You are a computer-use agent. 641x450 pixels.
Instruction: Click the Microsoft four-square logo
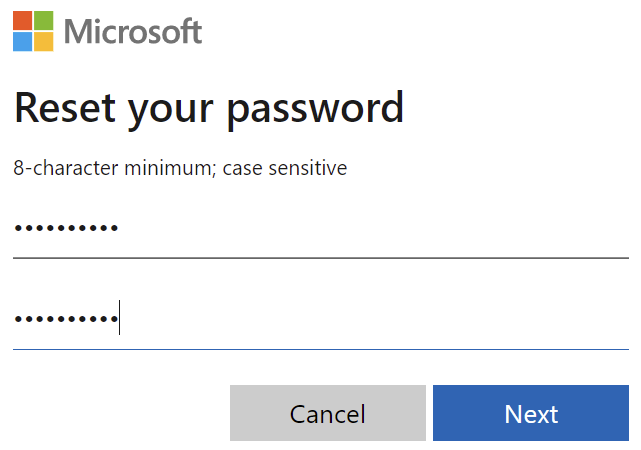(x=33, y=31)
